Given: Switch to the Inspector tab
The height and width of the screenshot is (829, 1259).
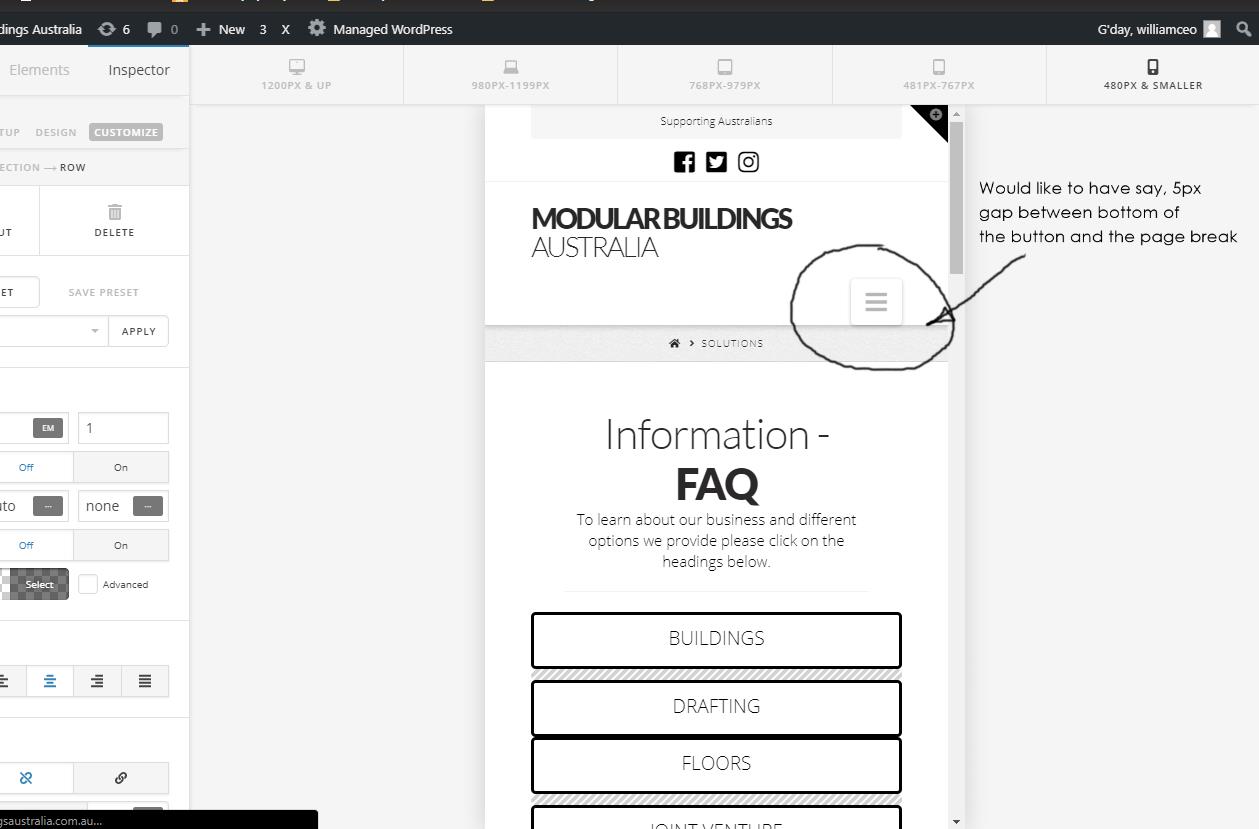Looking at the screenshot, I should [x=139, y=70].
